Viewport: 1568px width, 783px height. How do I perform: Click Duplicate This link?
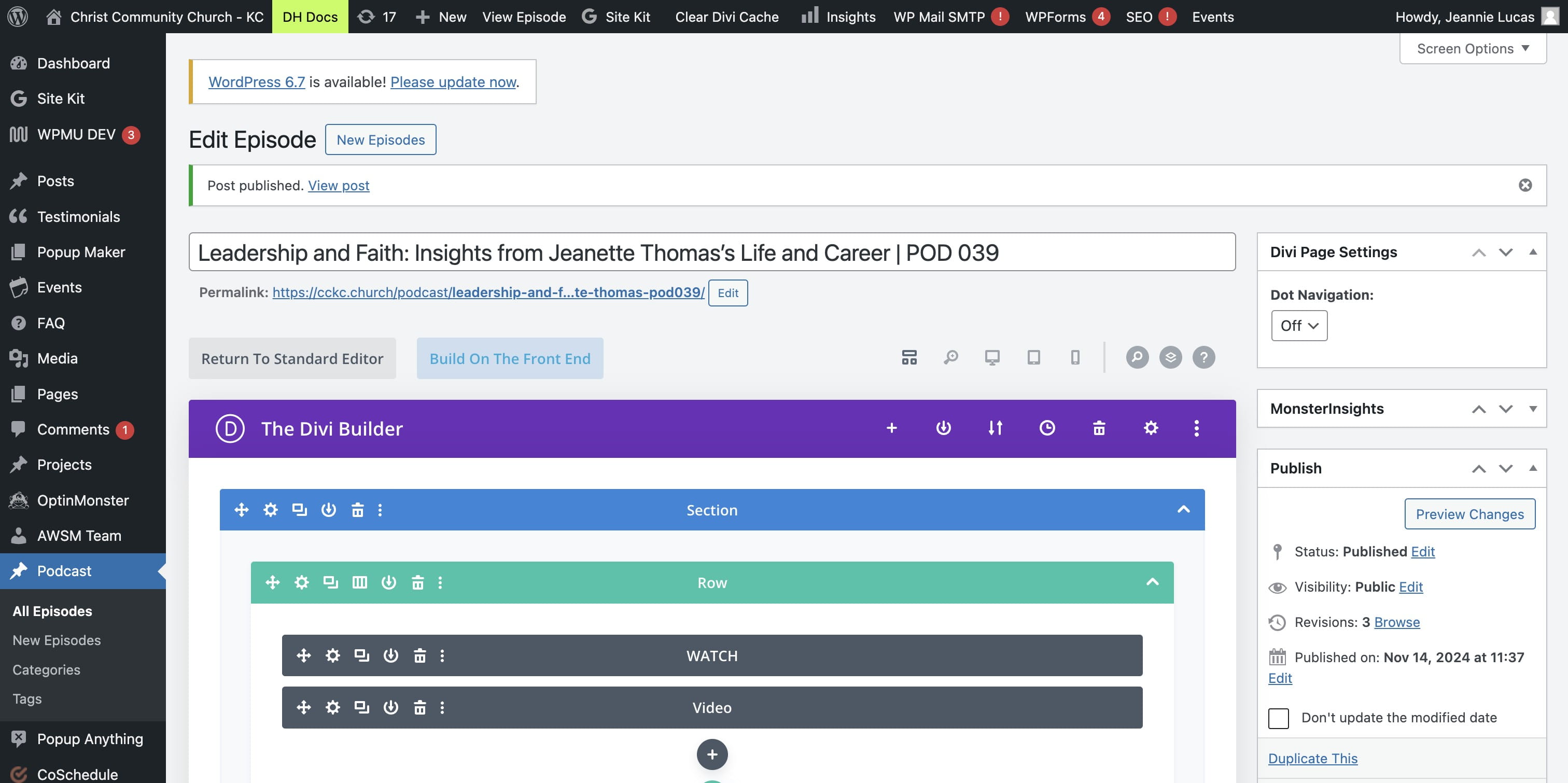[1312, 759]
